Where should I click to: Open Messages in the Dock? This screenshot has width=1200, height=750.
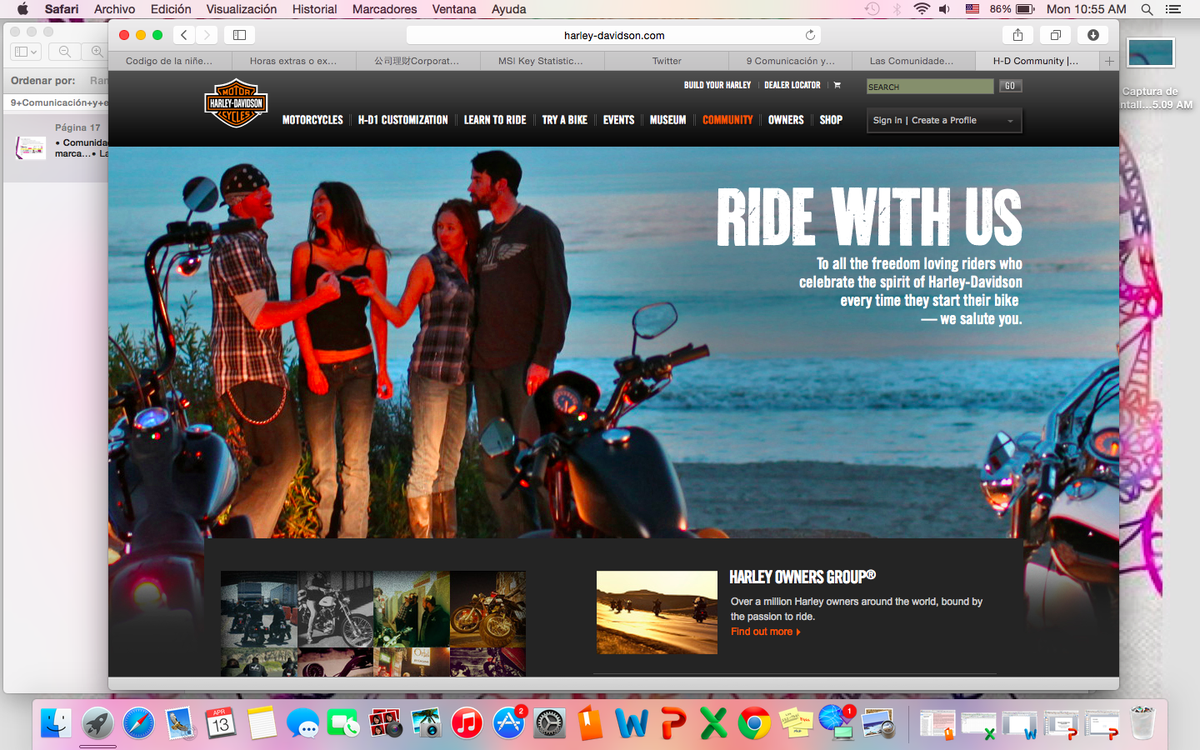303,722
